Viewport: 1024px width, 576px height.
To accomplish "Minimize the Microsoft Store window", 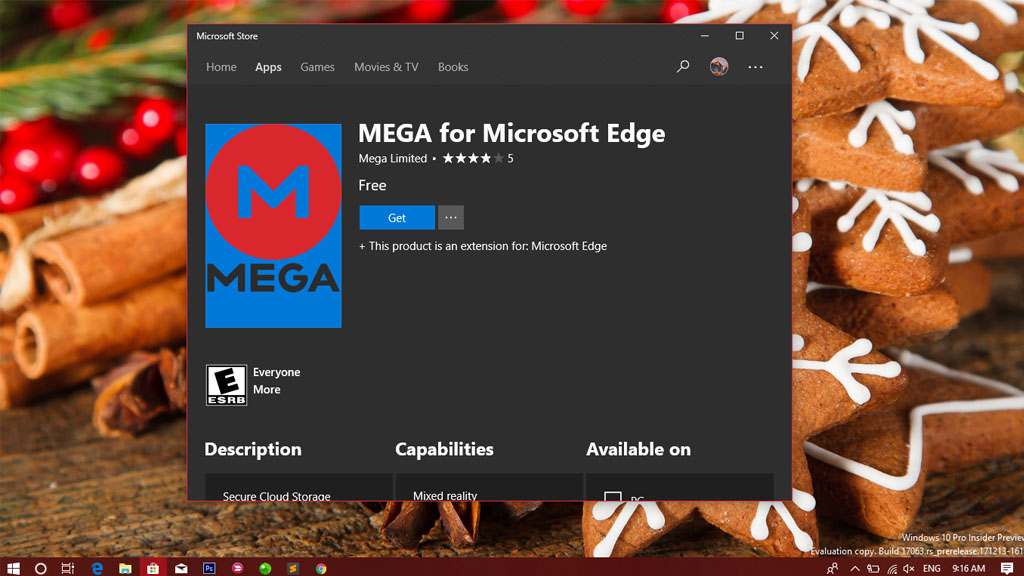I will tap(705, 36).
